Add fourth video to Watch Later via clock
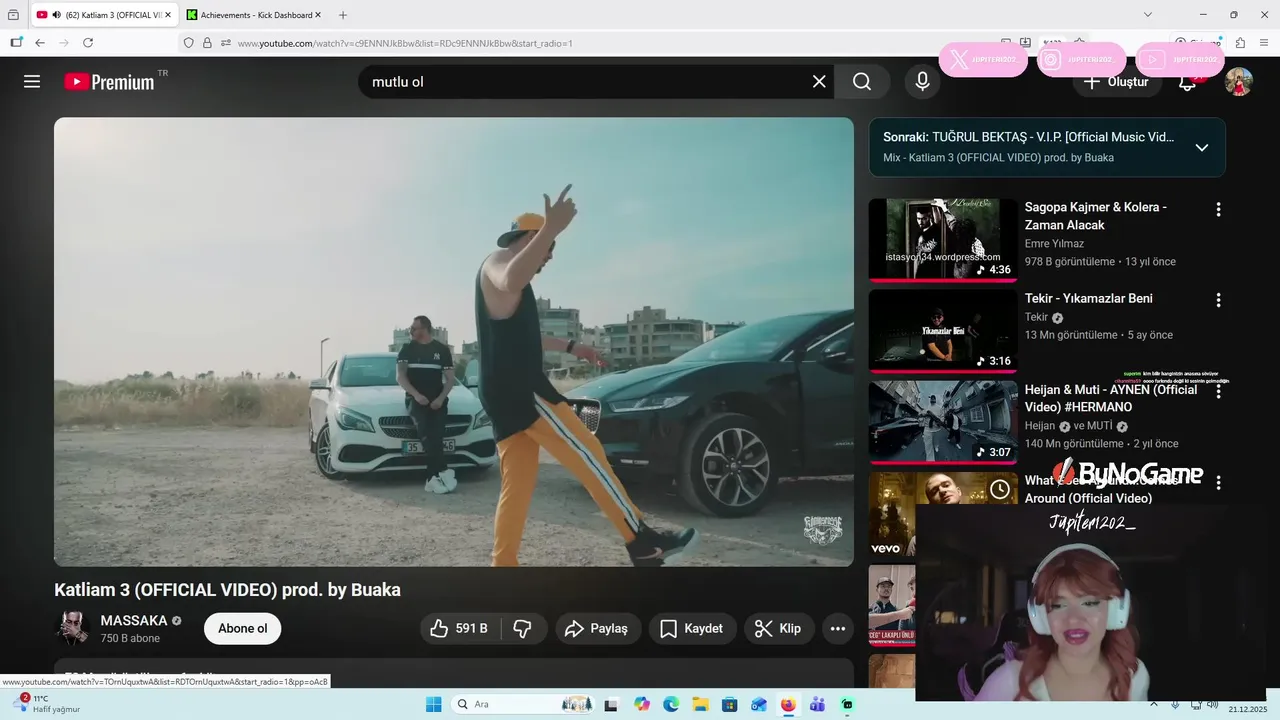Screen dimensions: 1280x720 (x=1000, y=489)
